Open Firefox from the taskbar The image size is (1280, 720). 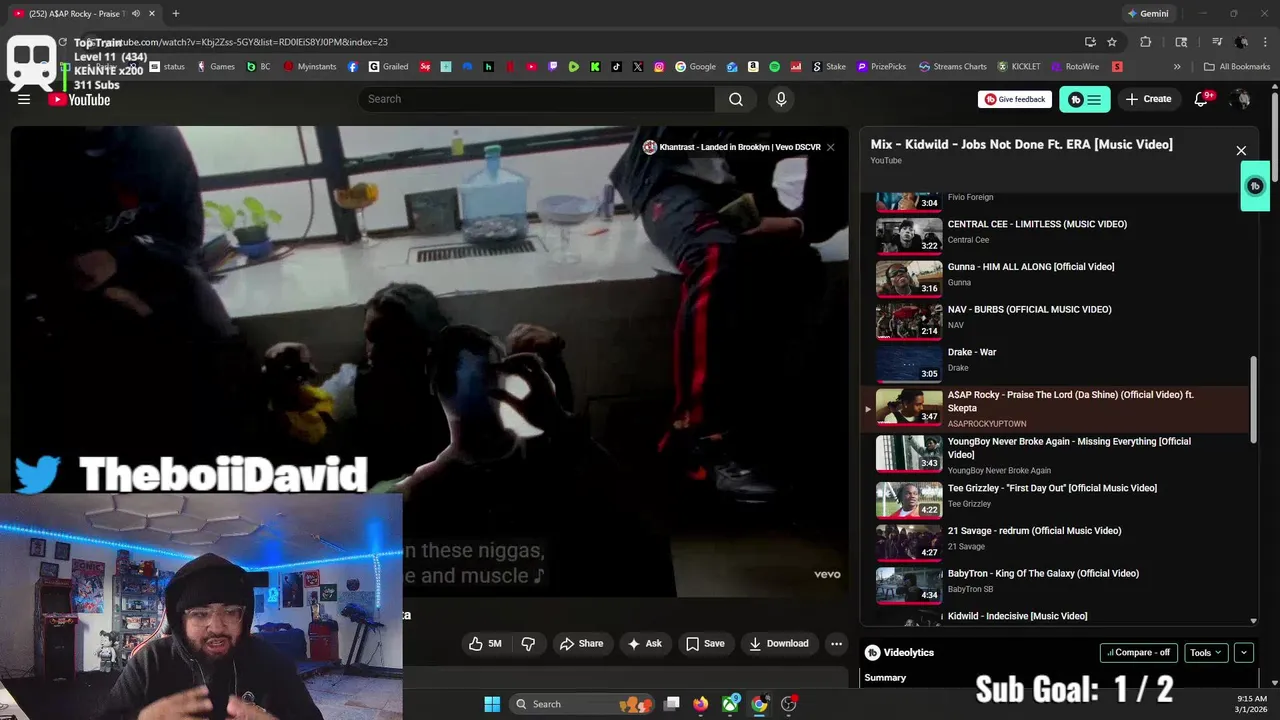tap(701, 704)
